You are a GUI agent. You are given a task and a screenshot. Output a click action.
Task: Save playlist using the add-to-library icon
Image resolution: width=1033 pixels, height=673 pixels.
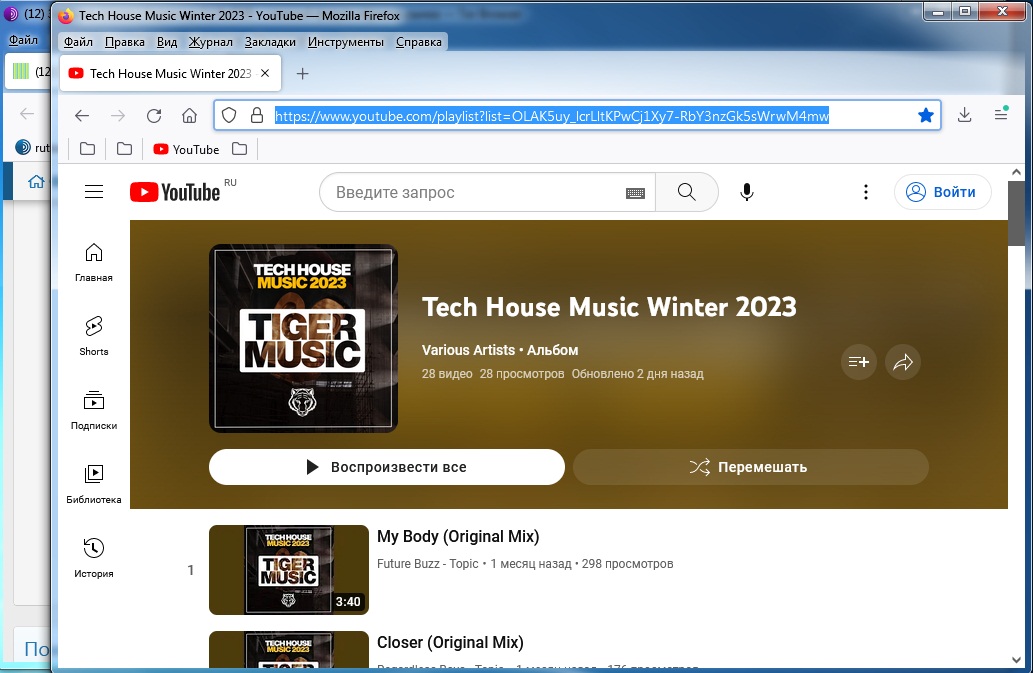click(858, 362)
